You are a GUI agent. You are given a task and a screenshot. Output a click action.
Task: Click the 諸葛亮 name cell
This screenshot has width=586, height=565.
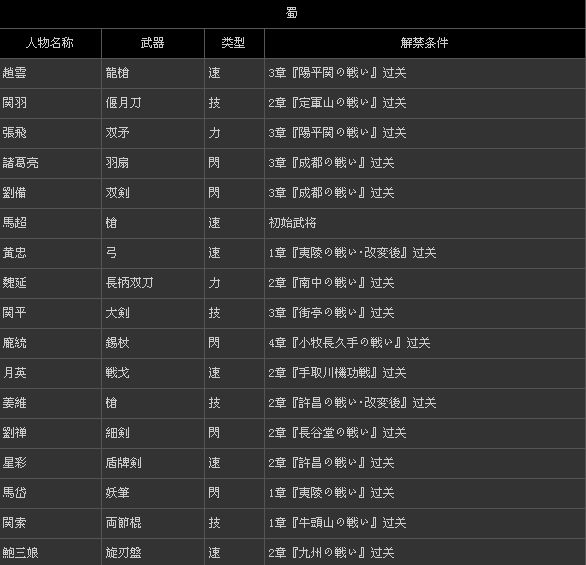pos(50,163)
